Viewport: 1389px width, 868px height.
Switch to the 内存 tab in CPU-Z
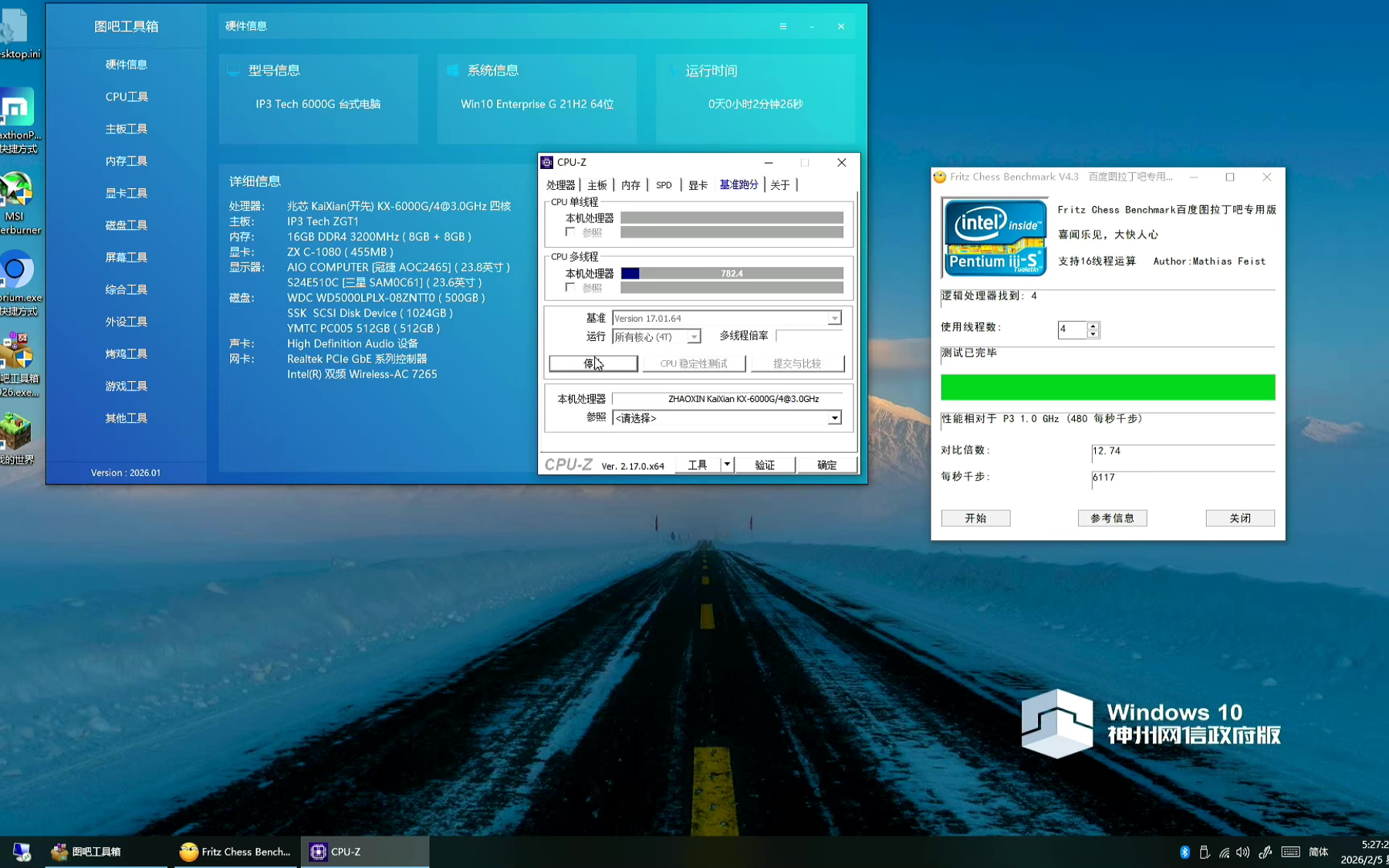(x=630, y=185)
